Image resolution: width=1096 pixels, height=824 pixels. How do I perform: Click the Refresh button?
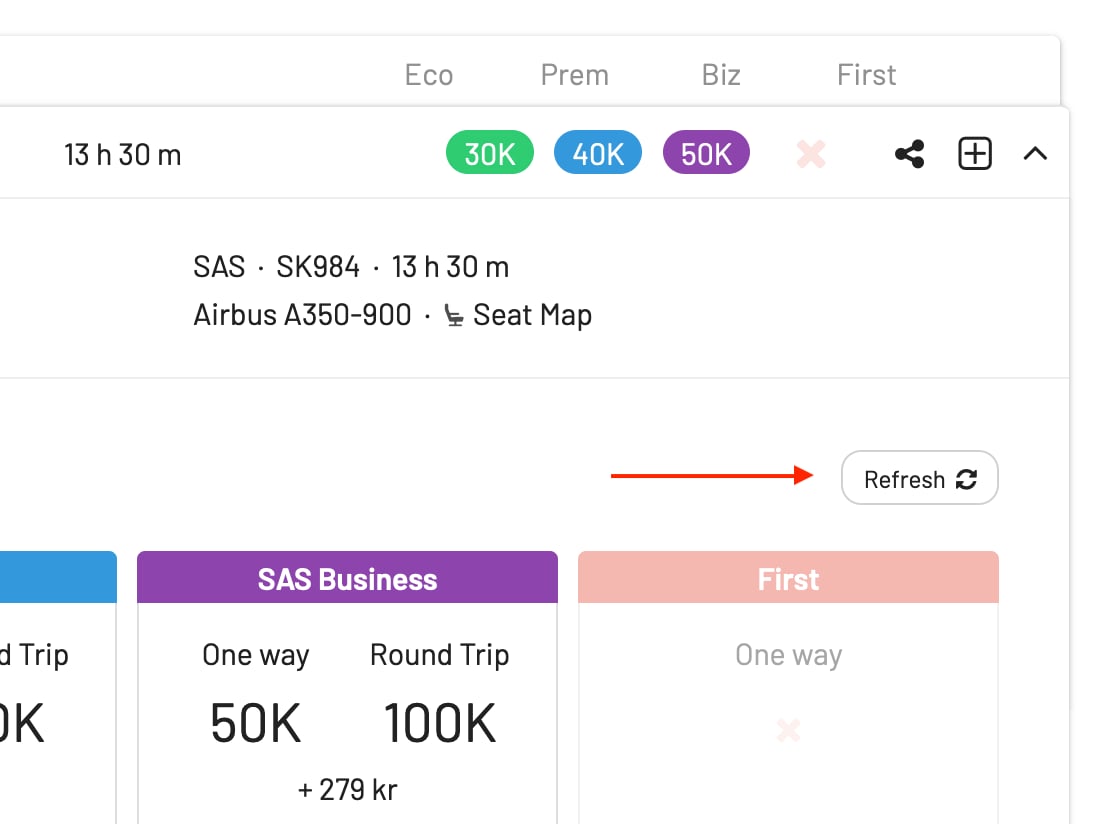[x=918, y=478]
